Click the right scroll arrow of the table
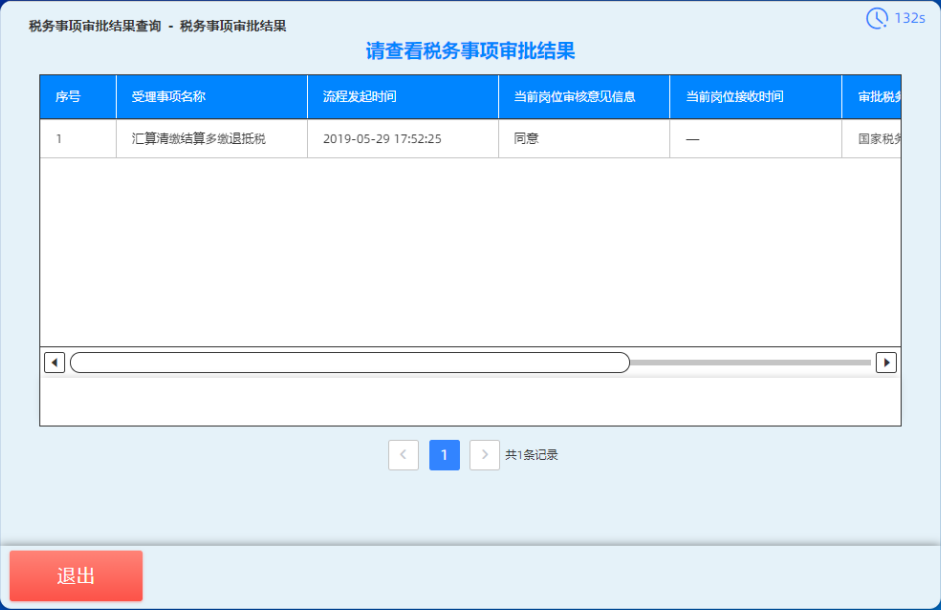This screenshot has width=941, height=610. pos(886,362)
